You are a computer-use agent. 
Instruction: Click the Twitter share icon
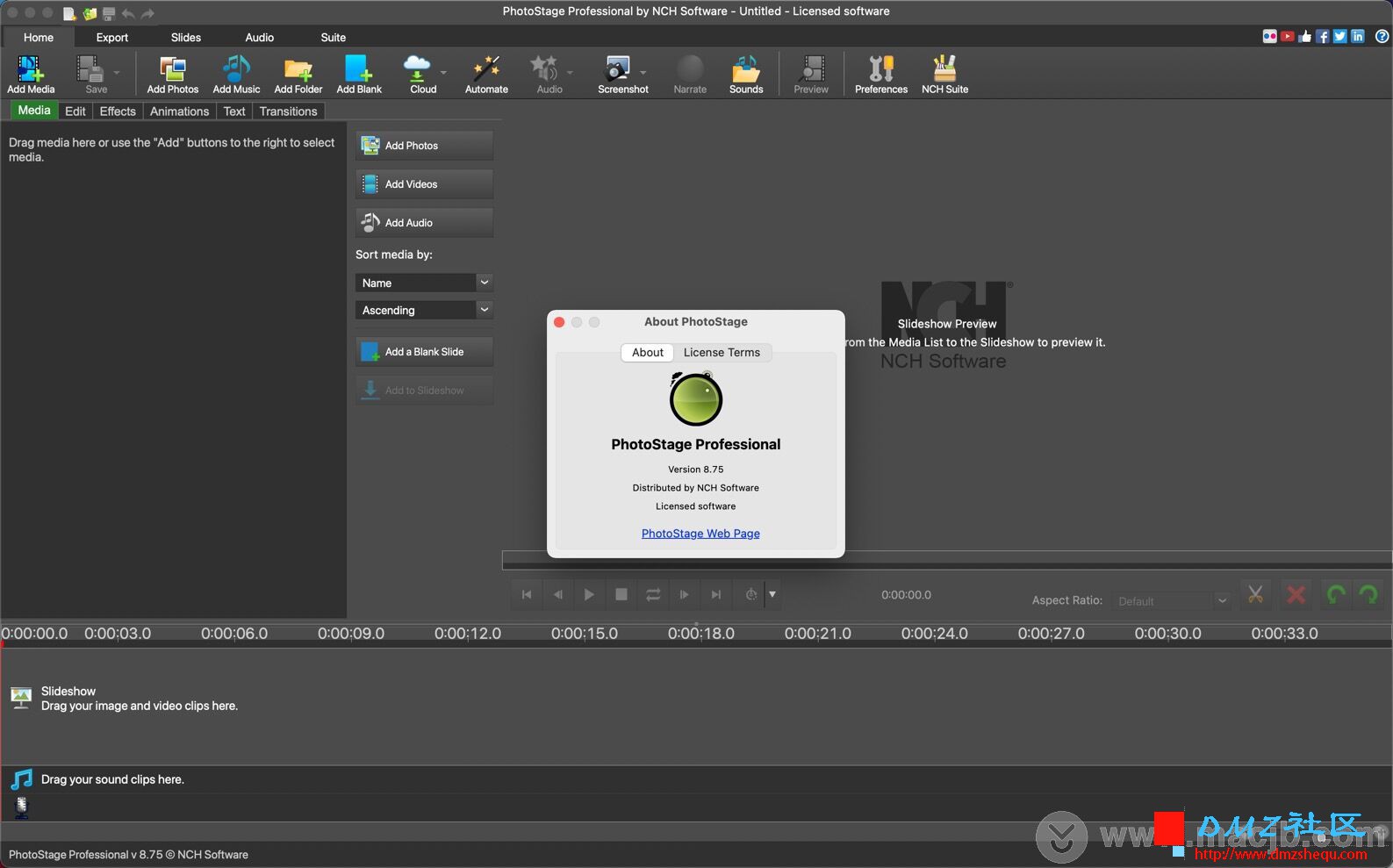[1339, 36]
